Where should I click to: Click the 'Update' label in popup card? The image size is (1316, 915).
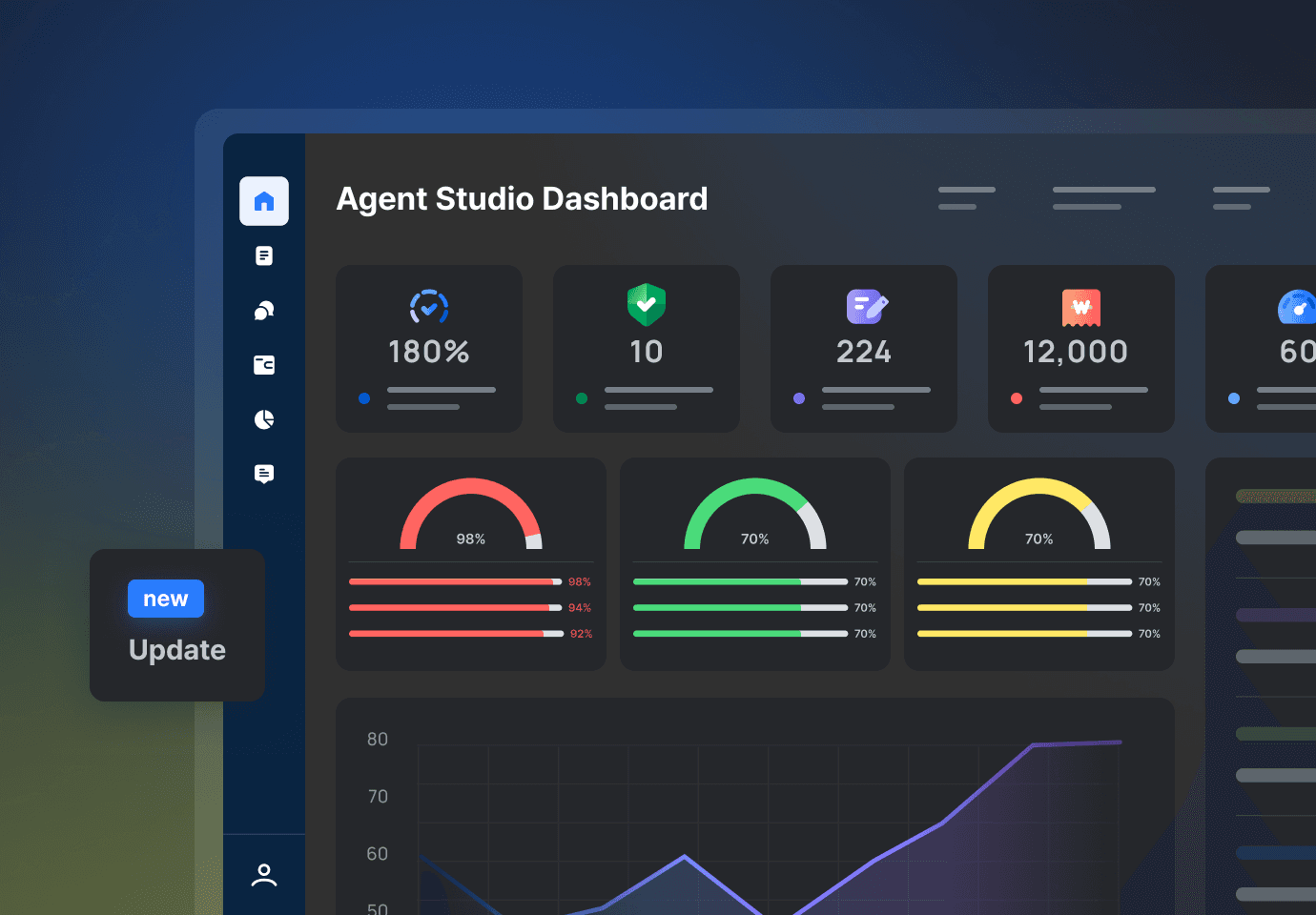point(177,650)
